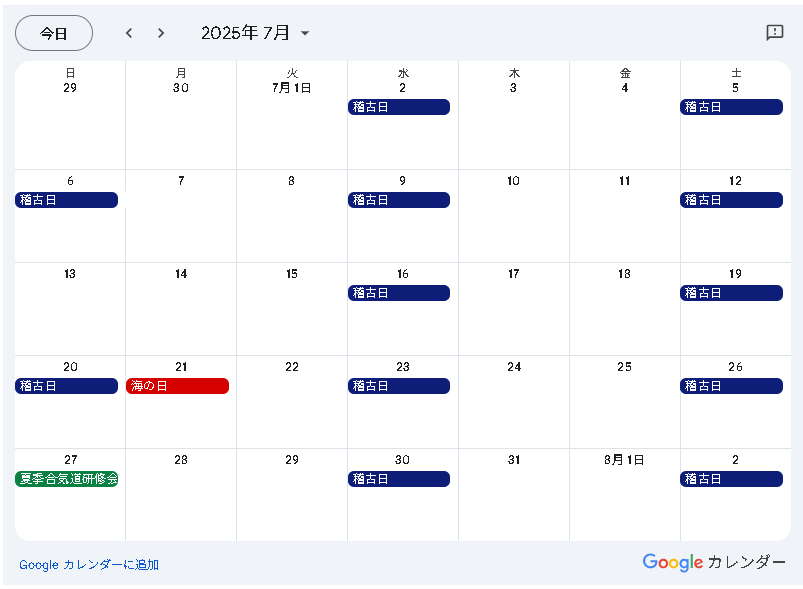Open the Google カレンダーに追加 link

coord(89,565)
